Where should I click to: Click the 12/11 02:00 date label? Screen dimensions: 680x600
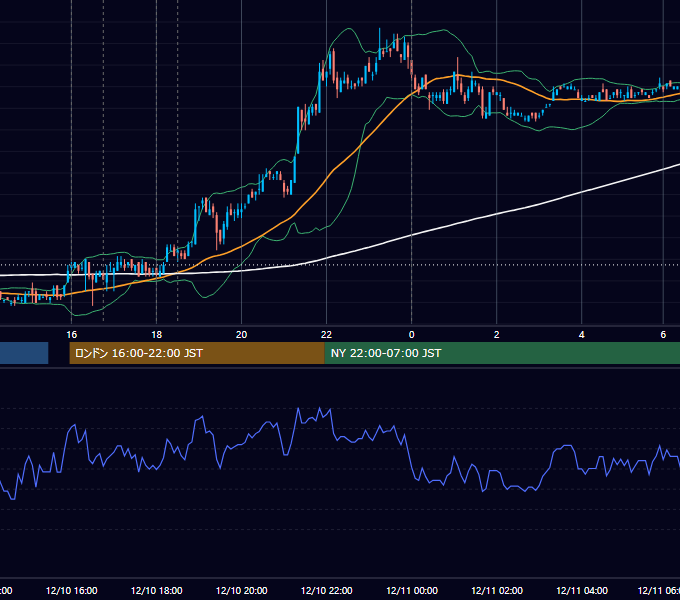point(497,590)
